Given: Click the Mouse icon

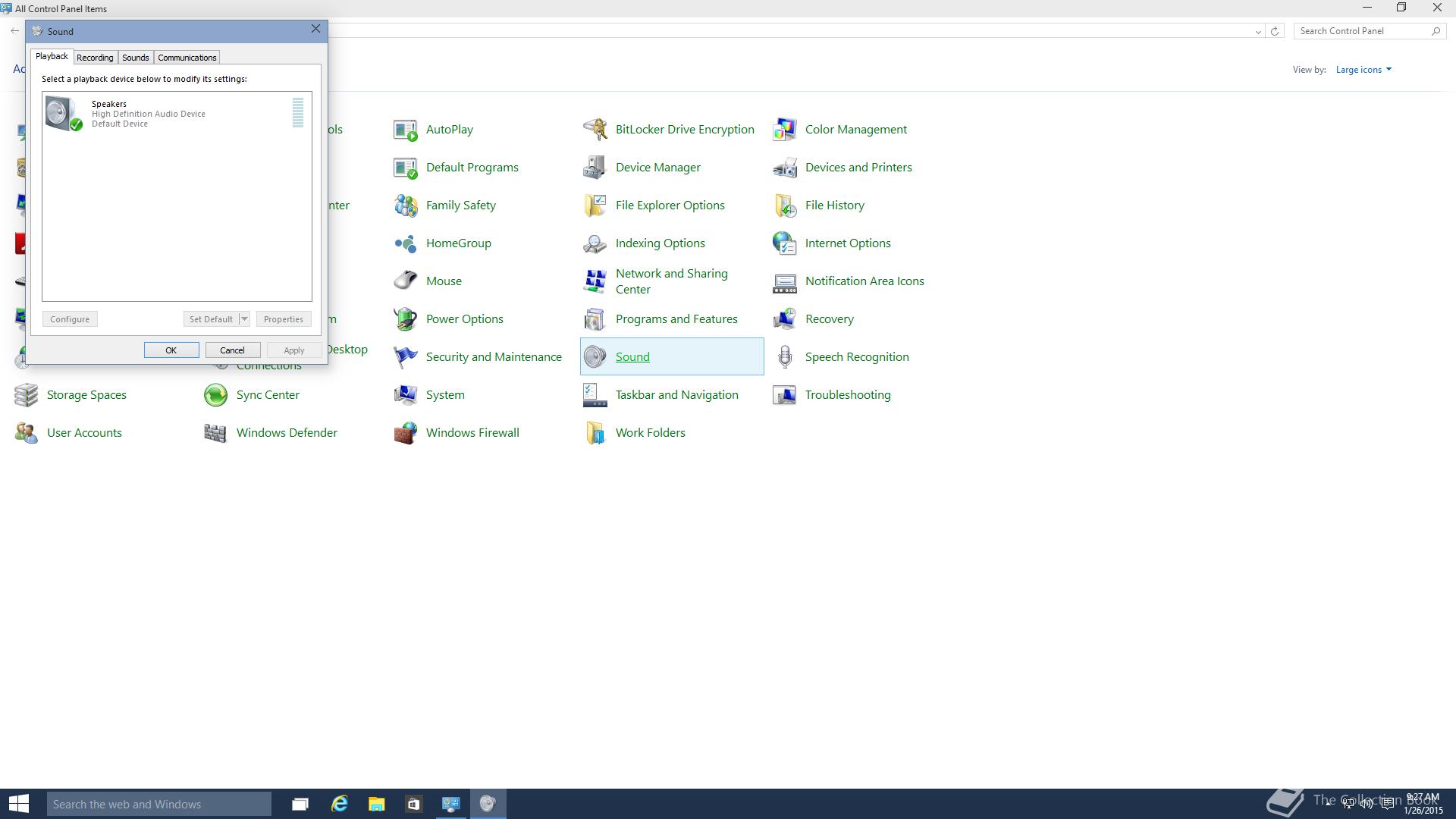Looking at the screenshot, I should point(406,281).
